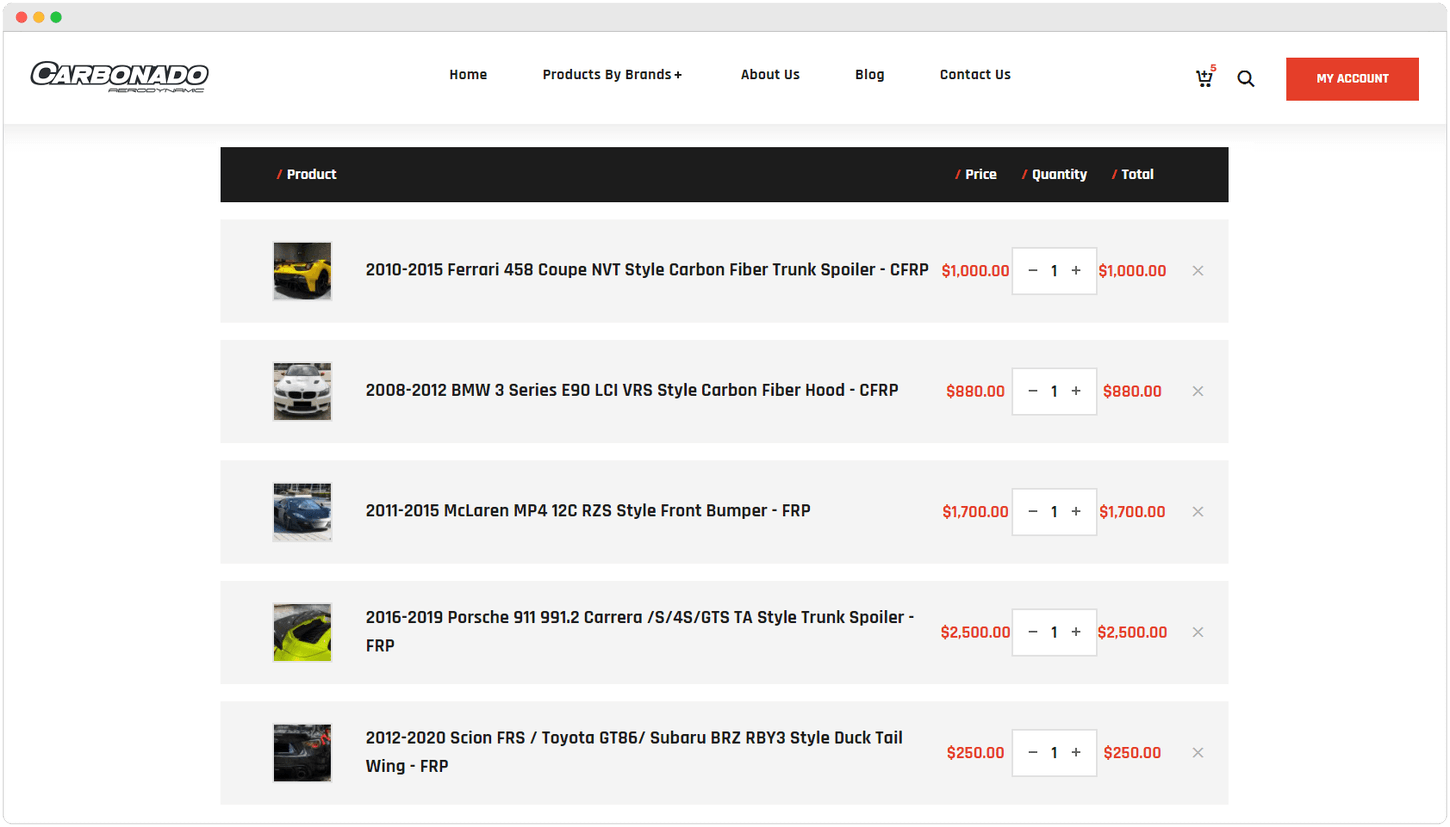Open McLaren MP4 12C Front Bumper link
The image size is (1450, 827).
(x=588, y=511)
